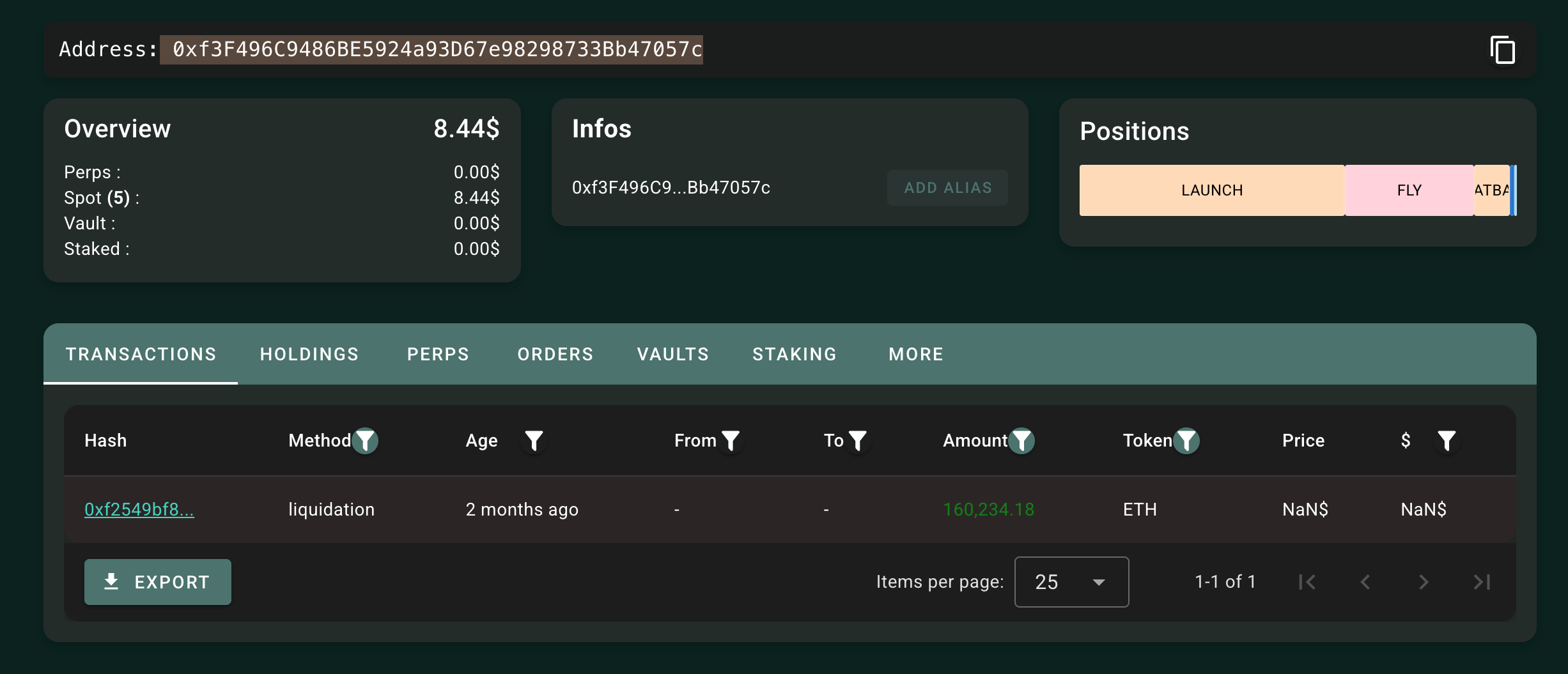This screenshot has width=1568, height=674.
Task: Expand the More tab menu
Action: 915,354
